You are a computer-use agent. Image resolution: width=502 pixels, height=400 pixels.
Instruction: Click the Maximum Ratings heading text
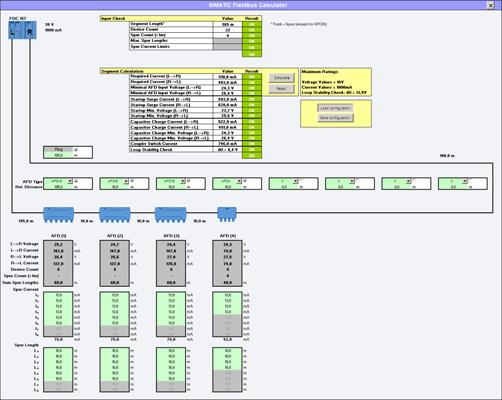pyautogui.click(x=320, y=72)
